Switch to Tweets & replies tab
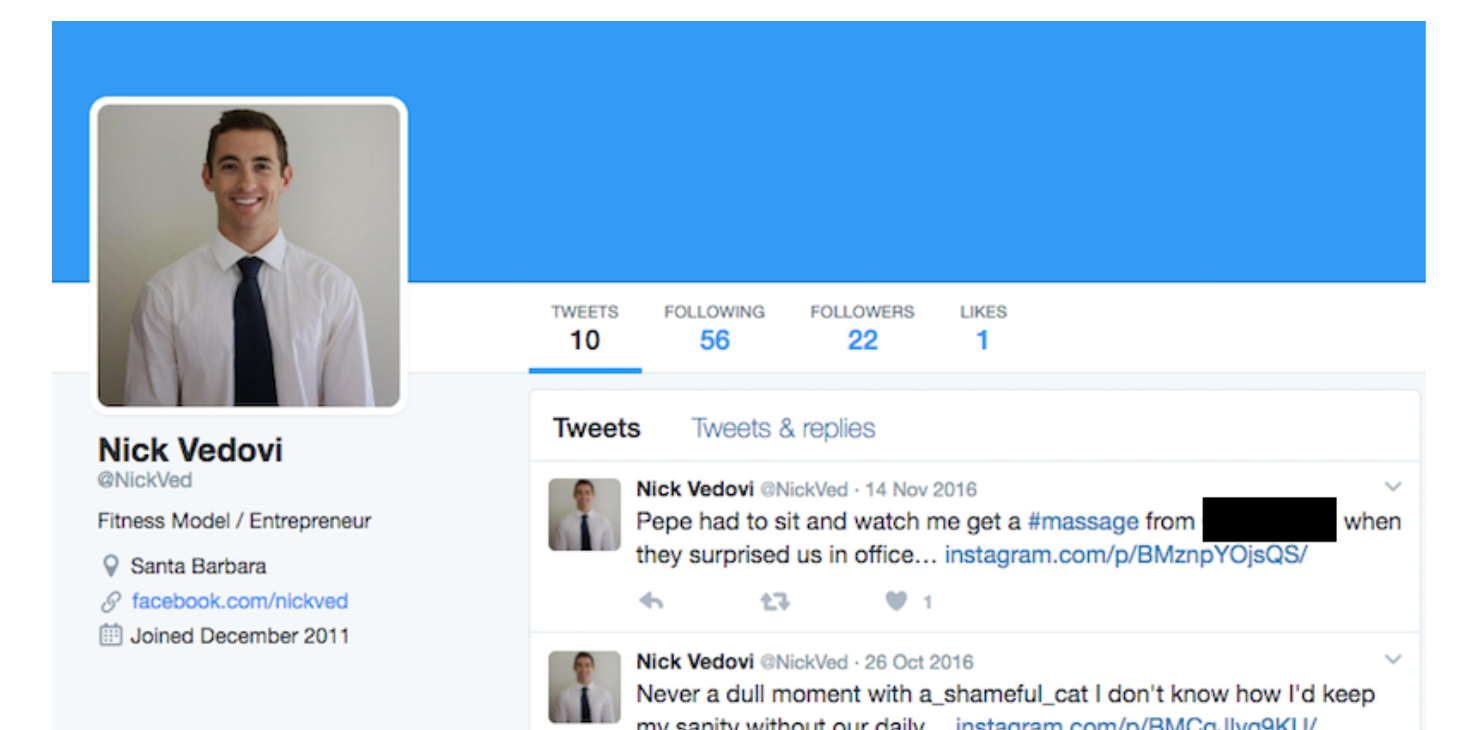The width and height of the screenshot is (1476, 730). [x=783, y=428]
